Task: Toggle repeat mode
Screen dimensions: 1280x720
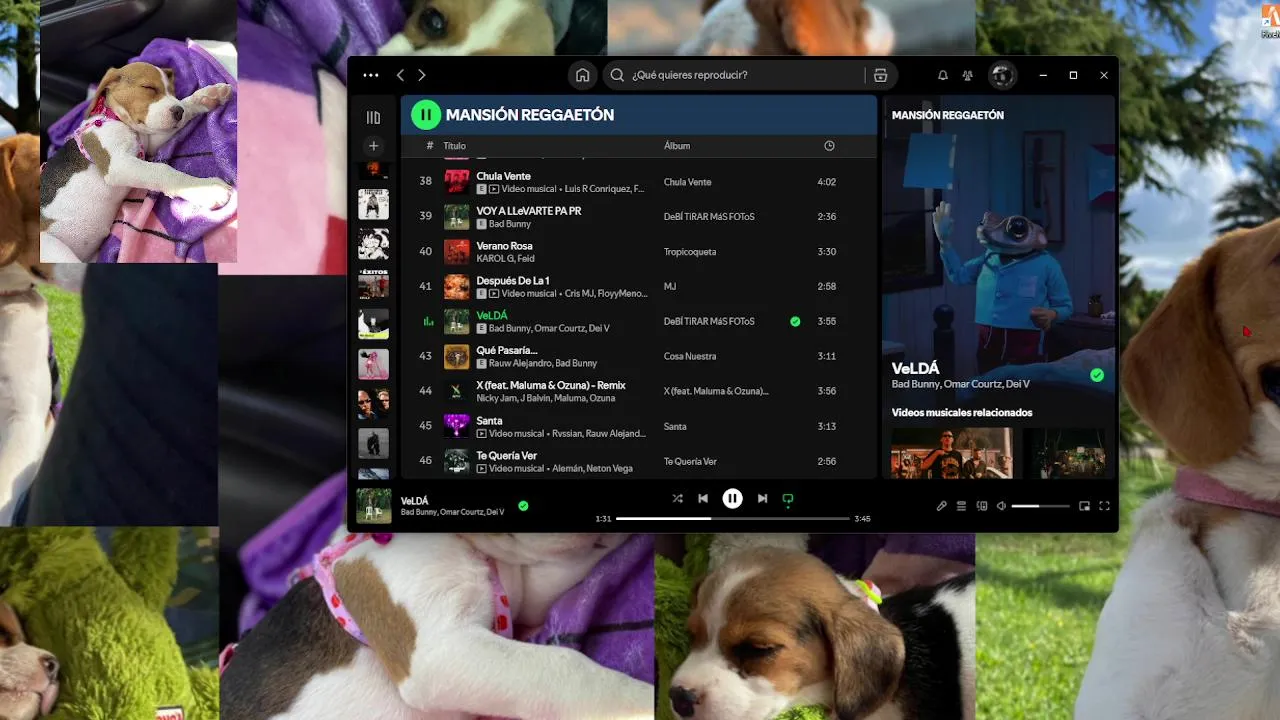Action: coord(788,498)
